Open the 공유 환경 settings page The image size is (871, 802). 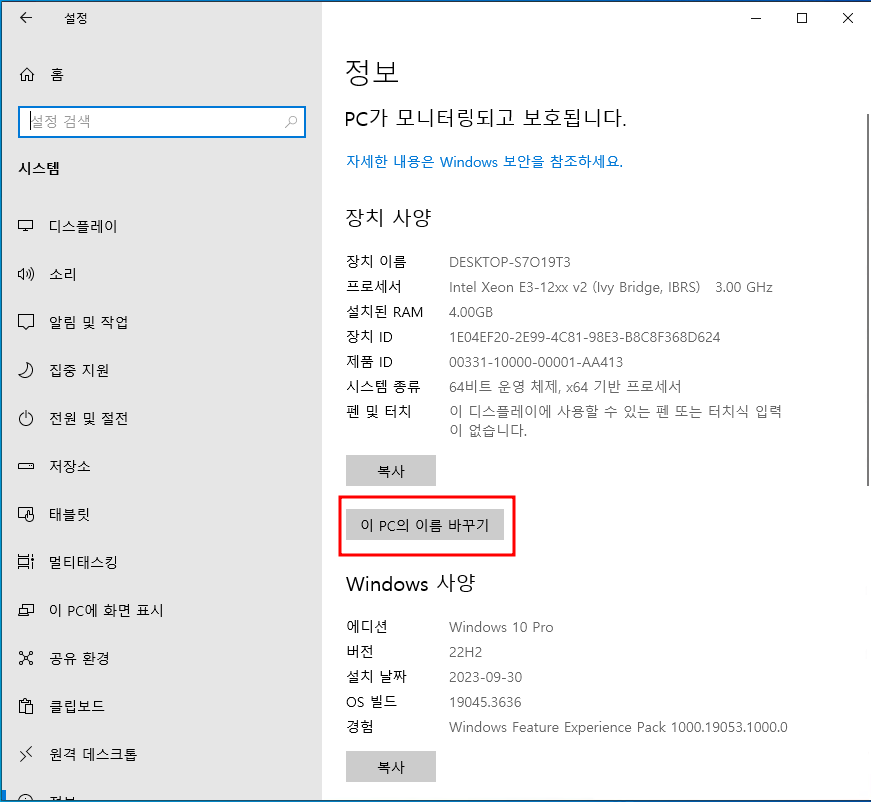pyautogui.click(x=79, y=658)
